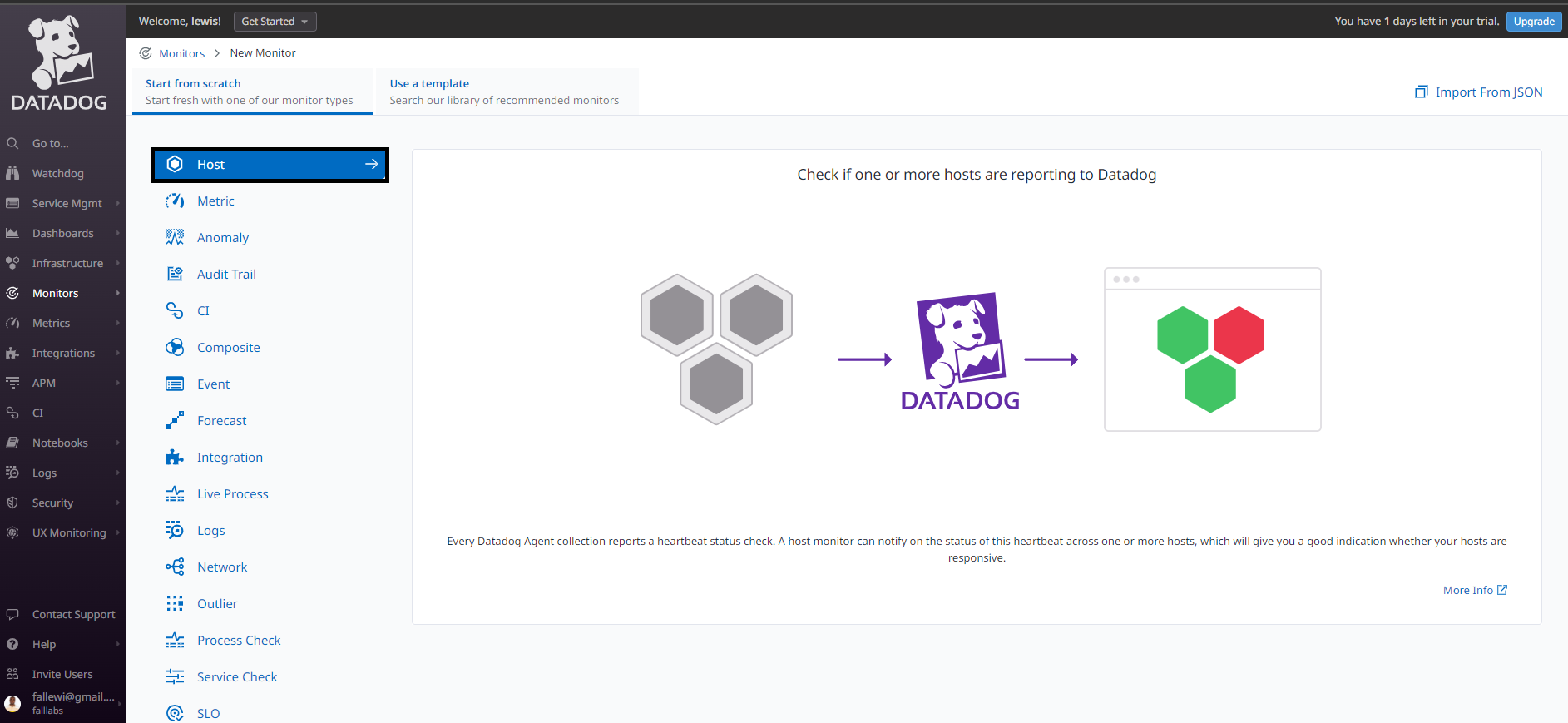Click the SLO target icon

tap(175, 713)
